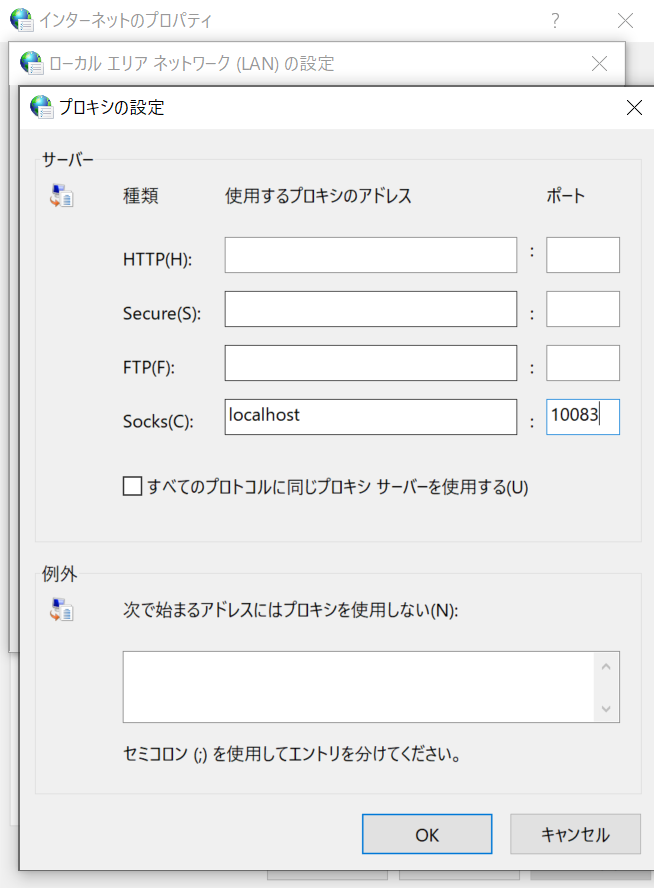The height and width of the screenshot is (888, 654).
Task: Click the help question mark in インターネットのプロパティ
Action: click(x=555, y=21)
